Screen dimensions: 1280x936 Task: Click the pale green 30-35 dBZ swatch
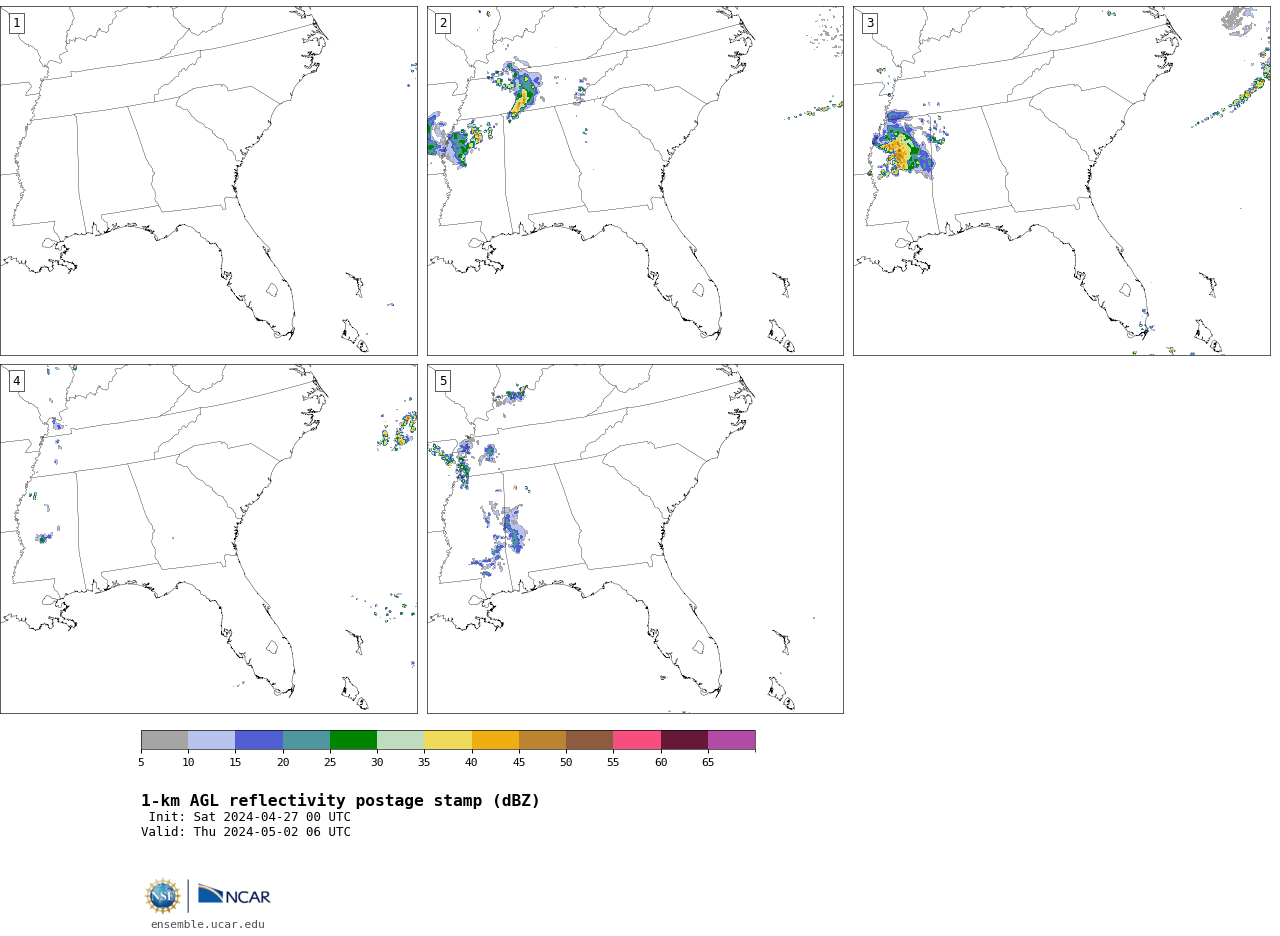click(400, 740)
